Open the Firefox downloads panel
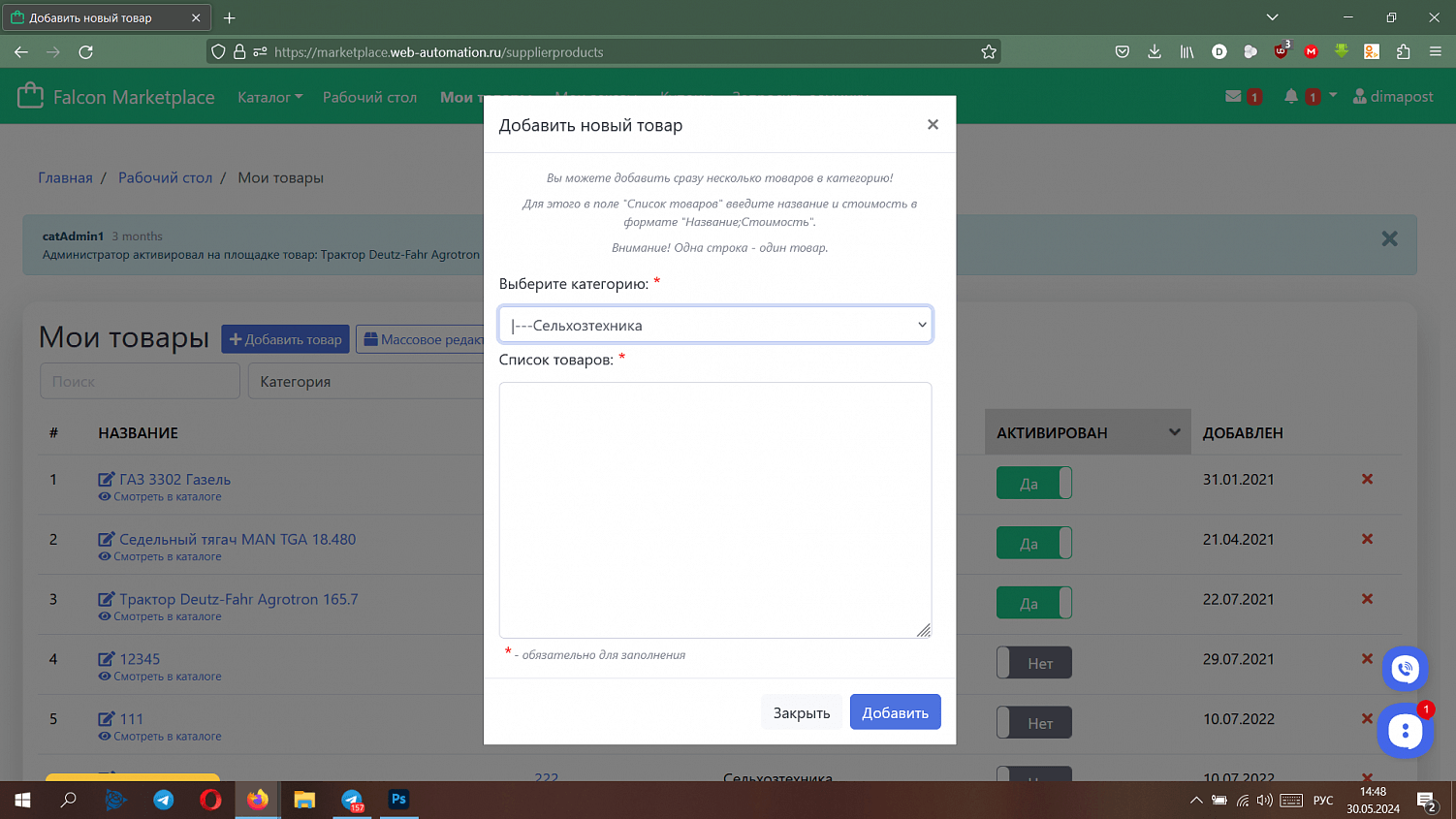 [x=1154, y=52]
